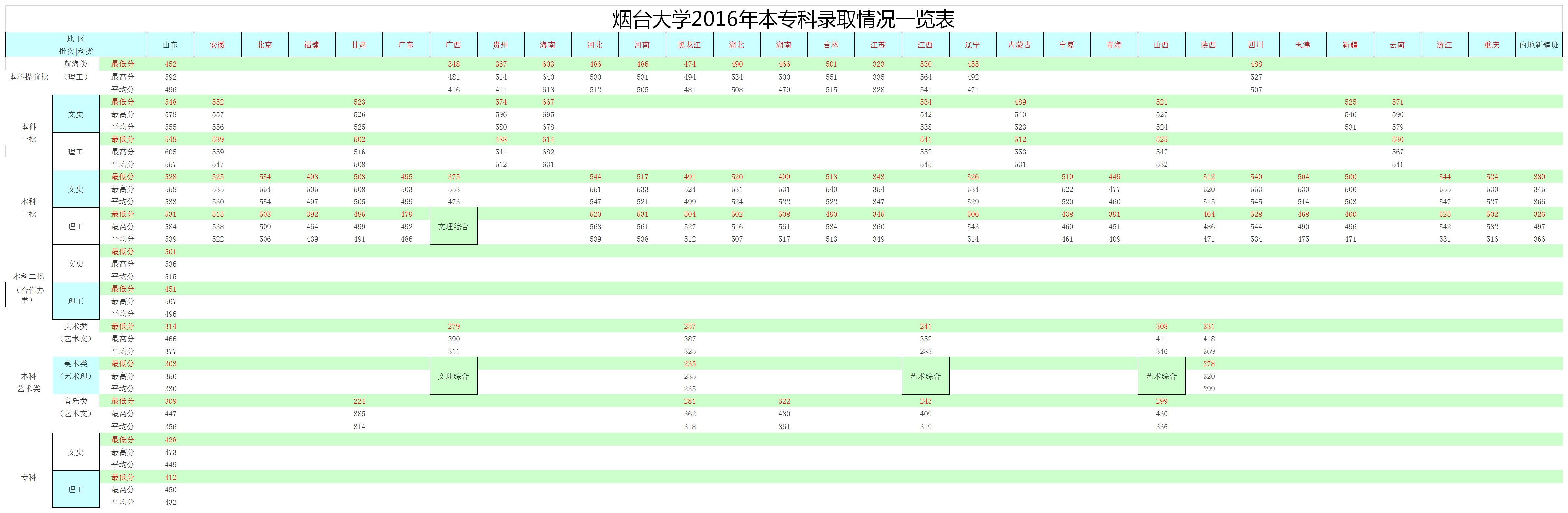
Task: Click the 贵州 column header
Action: [x=500, y=45]
